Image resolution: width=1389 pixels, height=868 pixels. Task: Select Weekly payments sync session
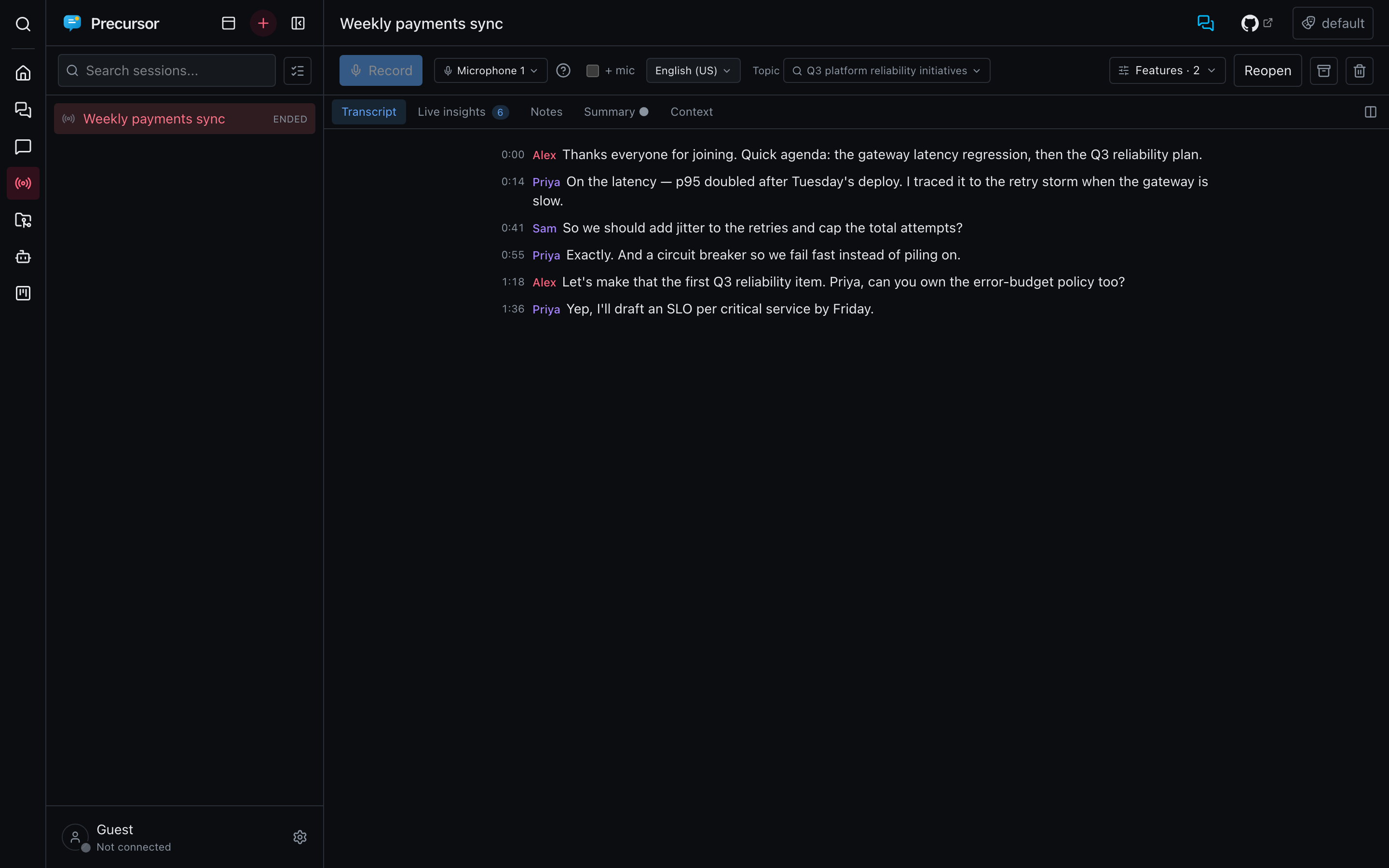point(184,119)
